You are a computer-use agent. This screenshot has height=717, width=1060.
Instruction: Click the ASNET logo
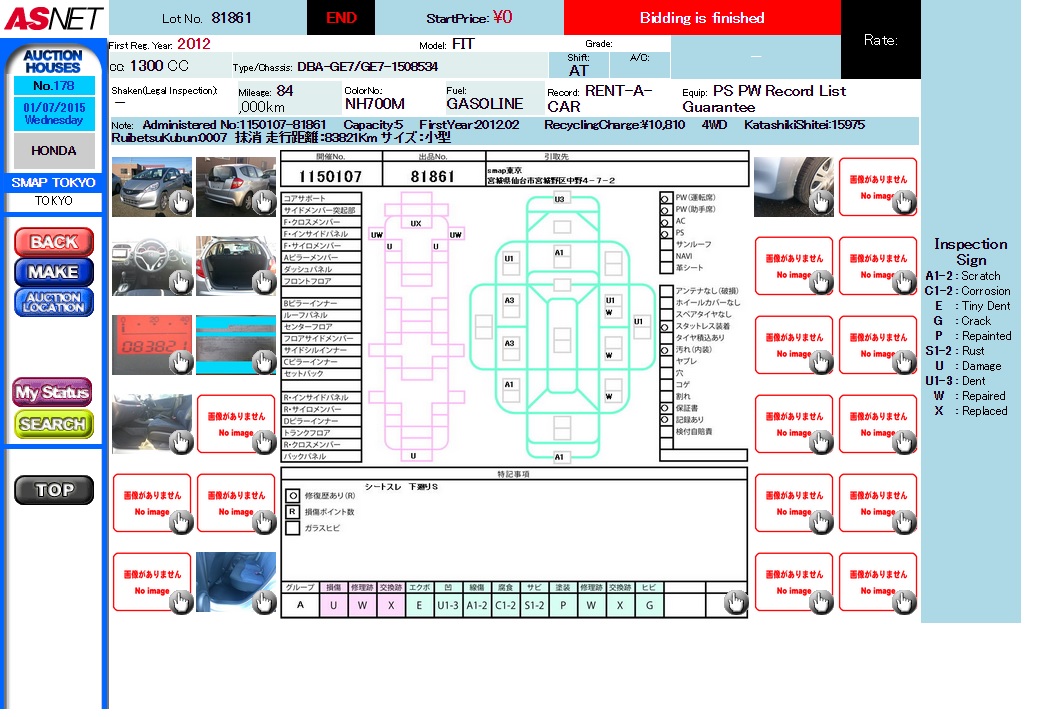point(52,18)
